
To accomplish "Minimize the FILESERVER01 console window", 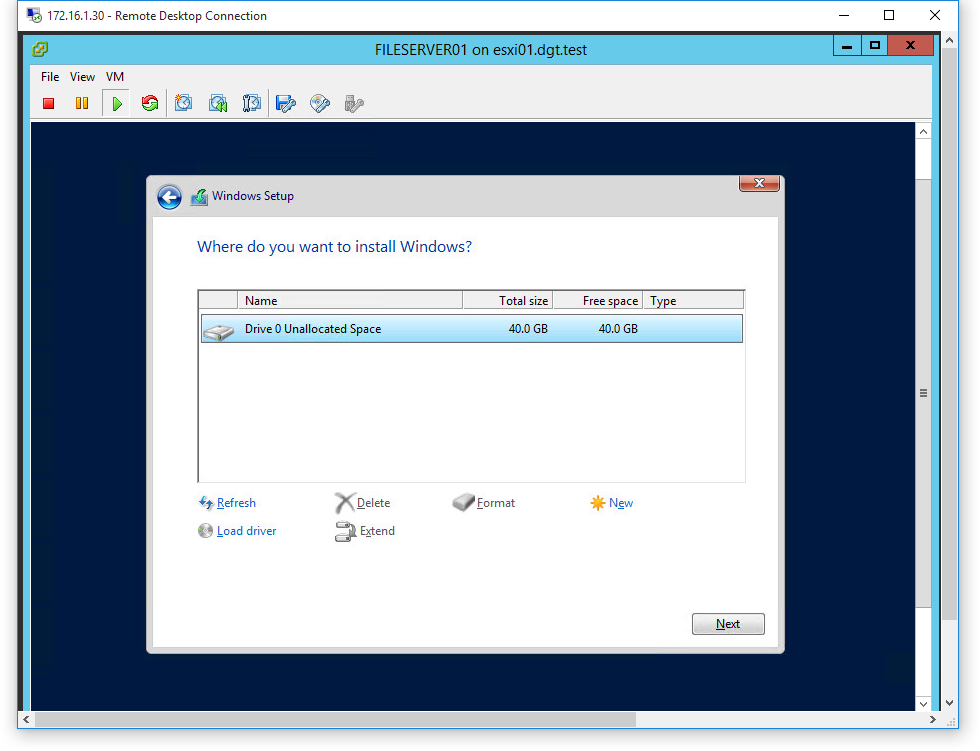I will 847,46.
